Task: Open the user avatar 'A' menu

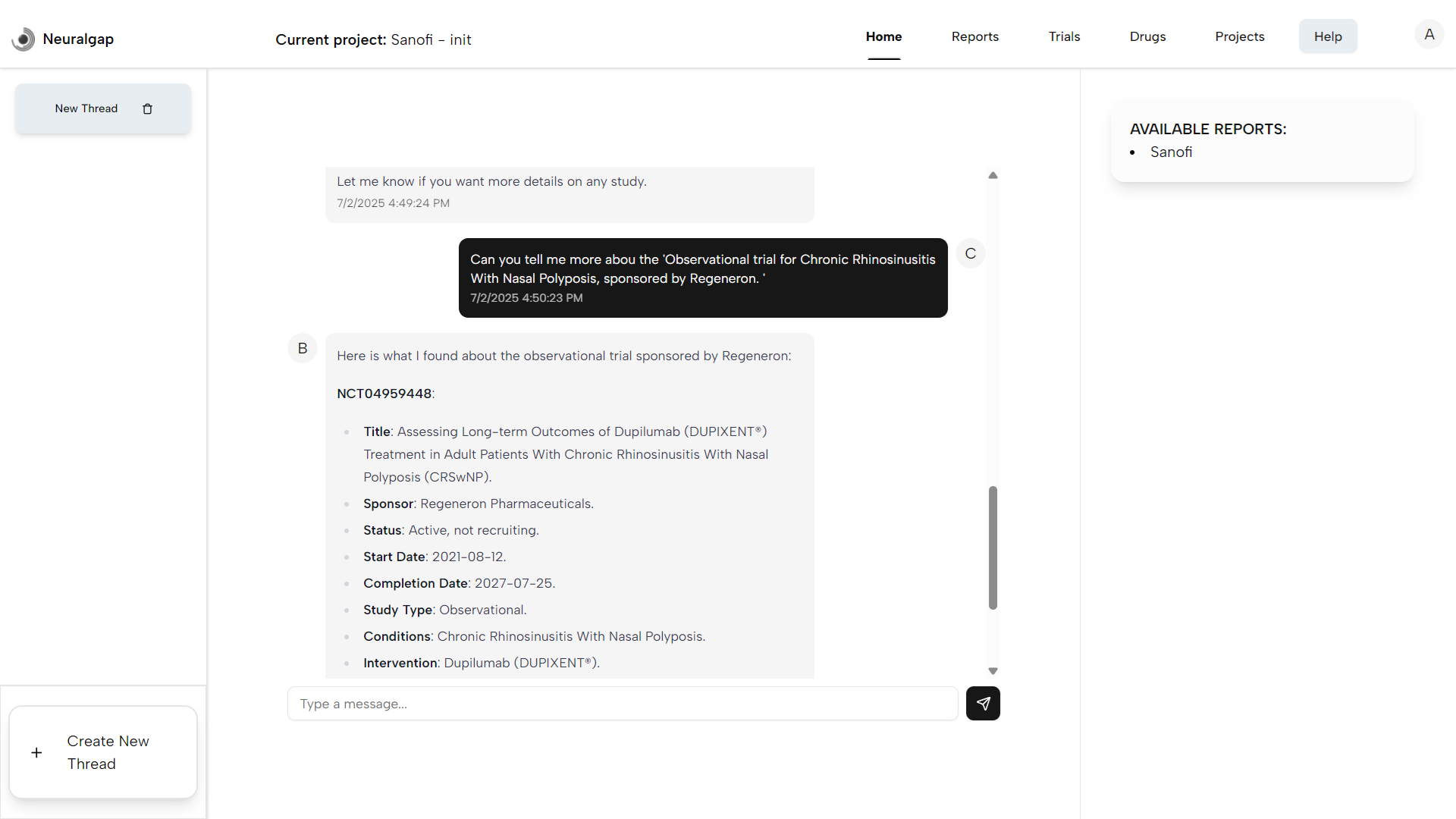Action: [x=1429, y=35]
